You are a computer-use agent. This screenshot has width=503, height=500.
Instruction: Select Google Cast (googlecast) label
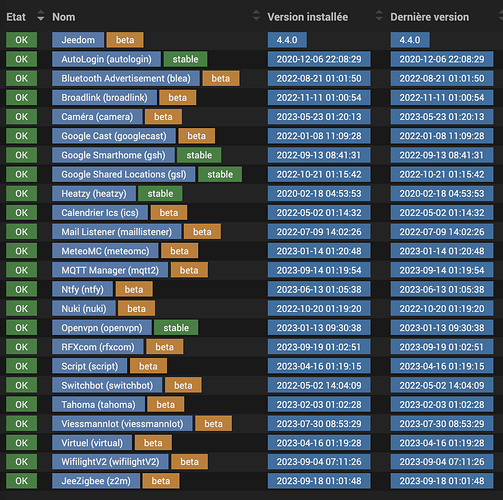[x=114, y=136]
